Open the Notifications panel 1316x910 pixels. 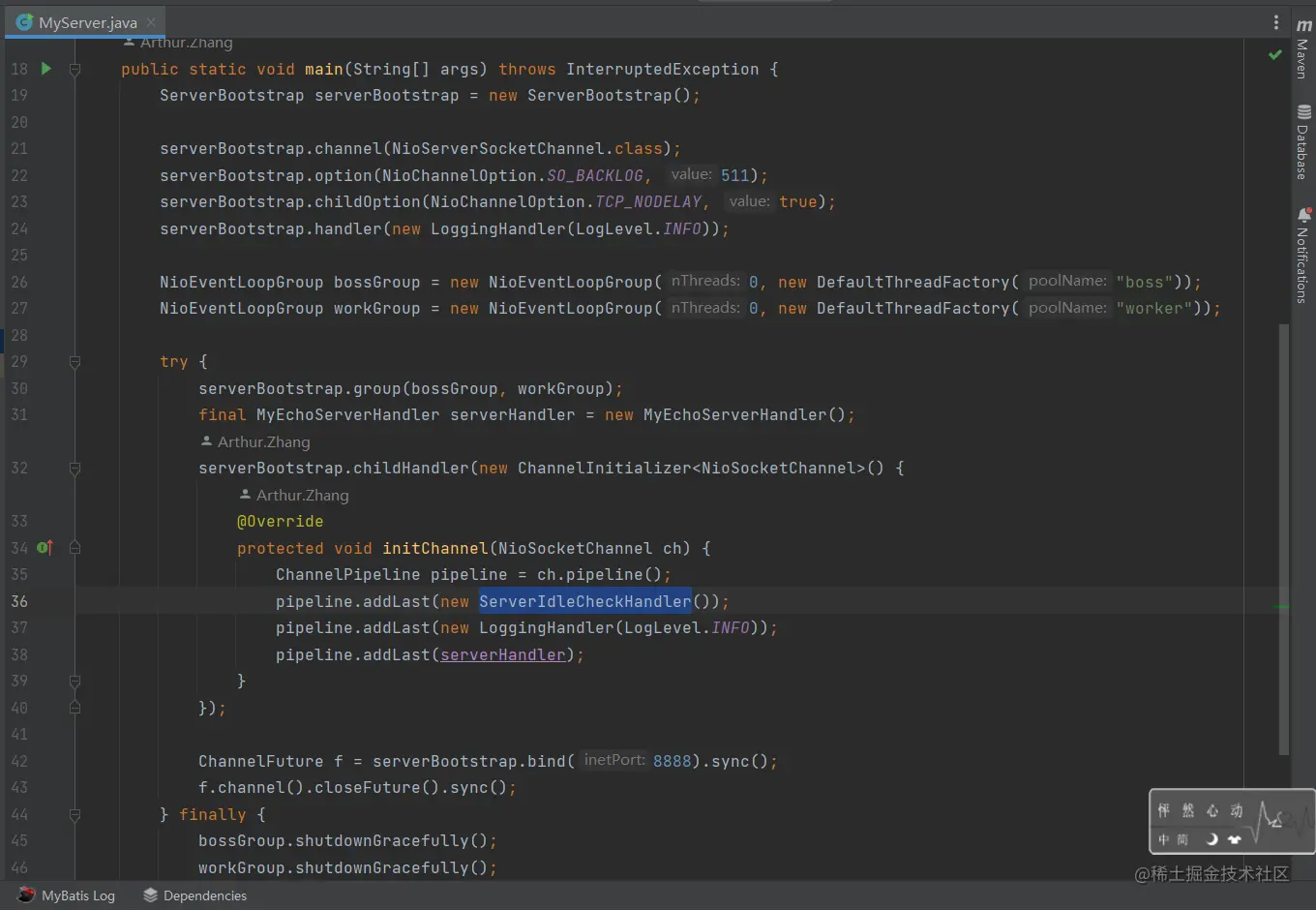pyautogui.click(x=1303, y=256)
